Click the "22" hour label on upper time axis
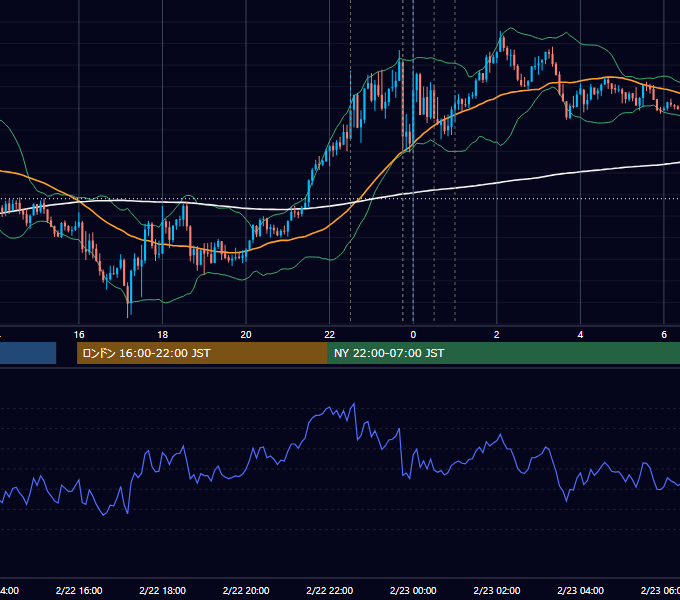Viewport: 680px width, 600px height. pos(330,335)
